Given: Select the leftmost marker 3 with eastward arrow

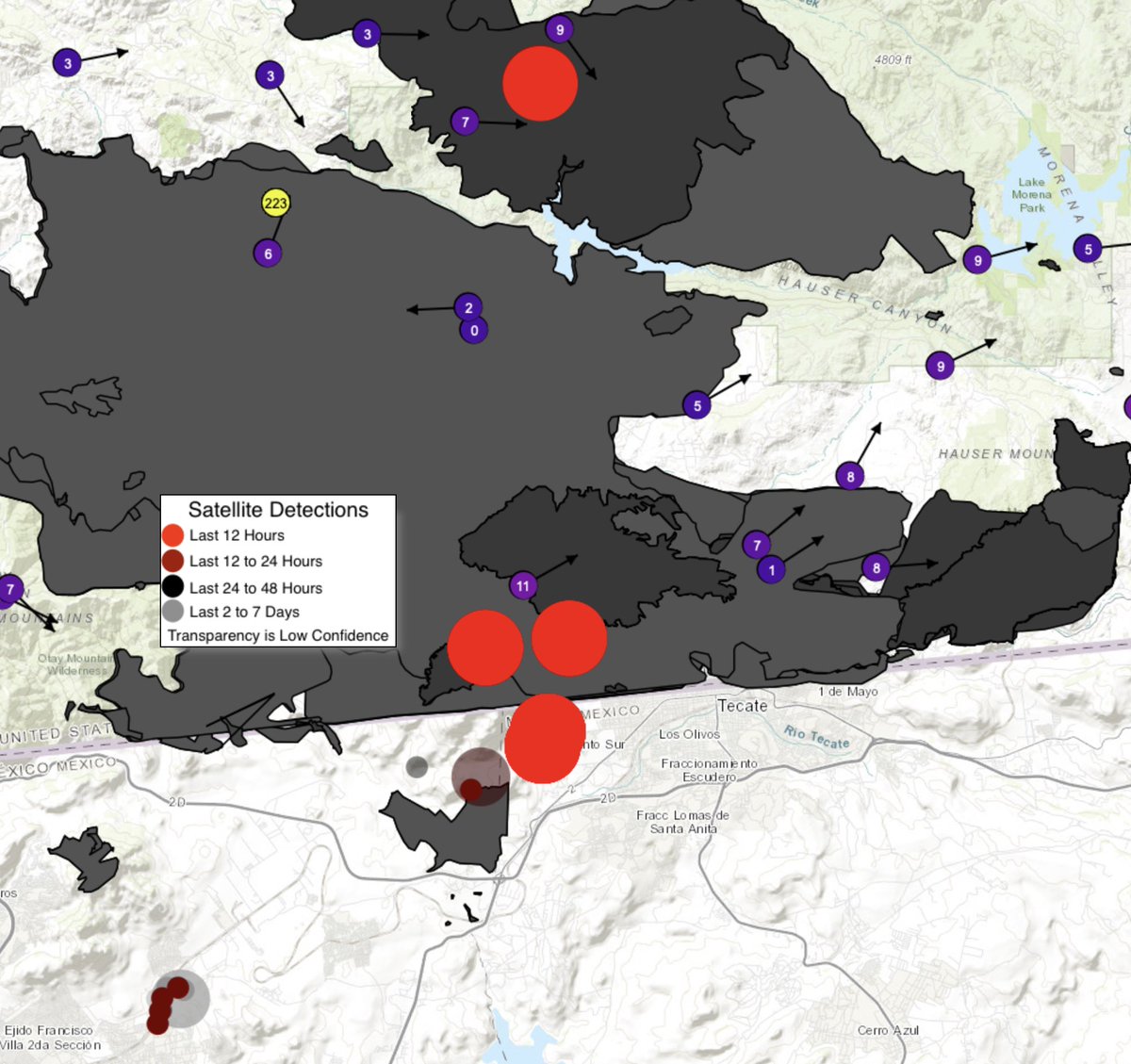Looking at the screenshot, I should pos(67,64).
